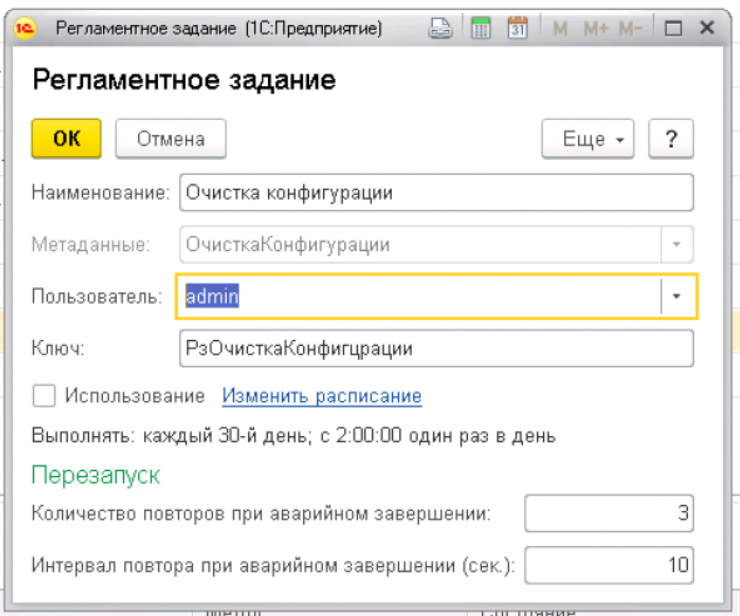Maximize the Регламентное задание window

pyautogui.click(x=673, y=28)
